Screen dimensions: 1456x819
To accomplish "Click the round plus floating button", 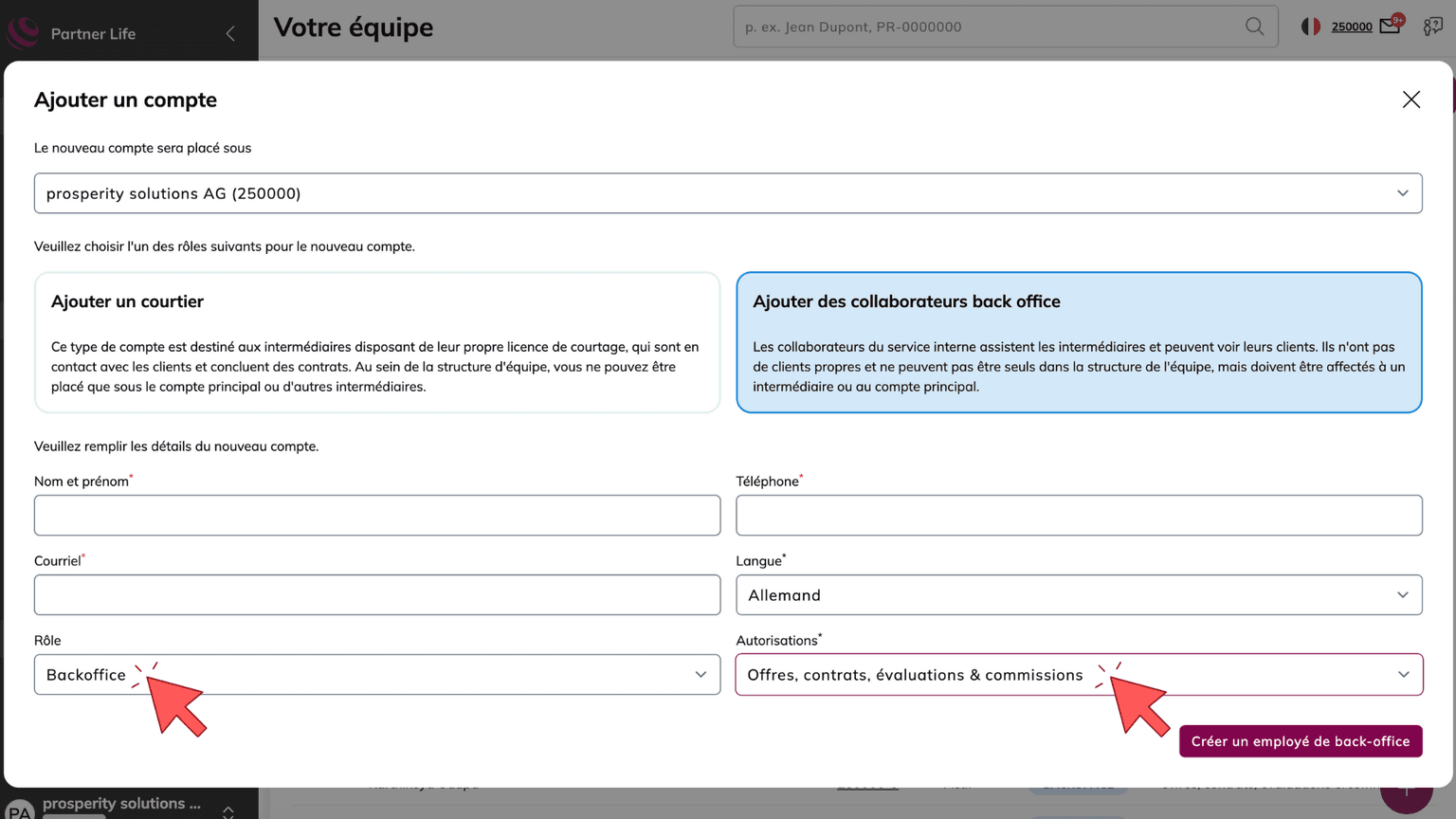I will click(x=1406, y=792).
